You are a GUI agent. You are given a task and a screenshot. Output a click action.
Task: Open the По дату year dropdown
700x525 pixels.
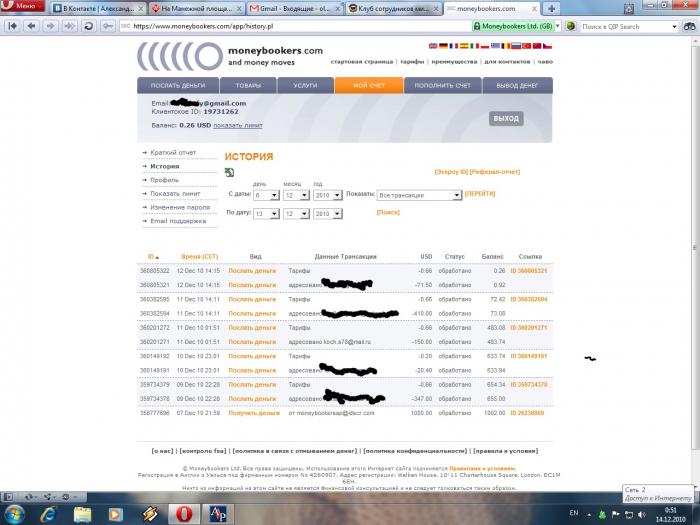(x=328, y=214)
